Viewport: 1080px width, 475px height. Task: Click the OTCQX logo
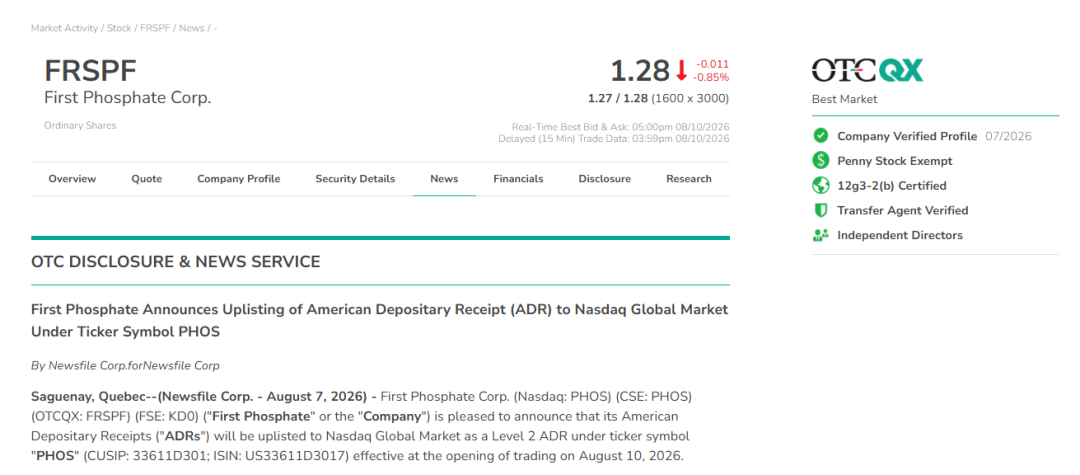867,70
